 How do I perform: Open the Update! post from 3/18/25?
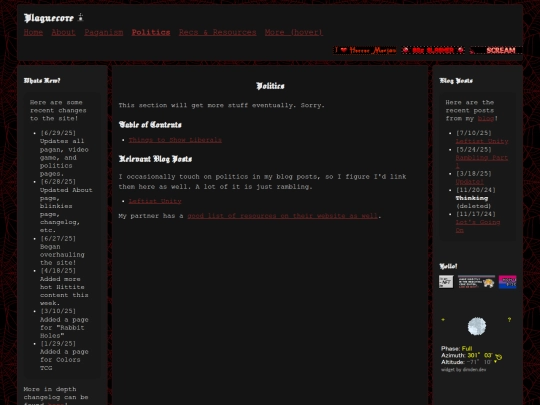(469, 182)
